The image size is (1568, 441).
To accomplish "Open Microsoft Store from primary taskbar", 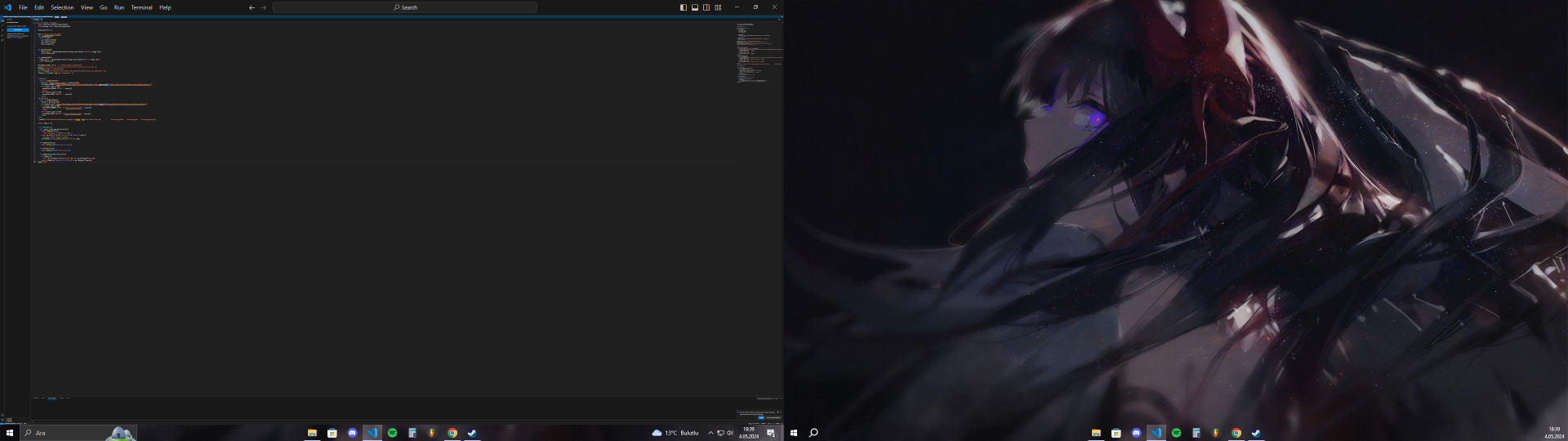I will (x=332, y=433).
